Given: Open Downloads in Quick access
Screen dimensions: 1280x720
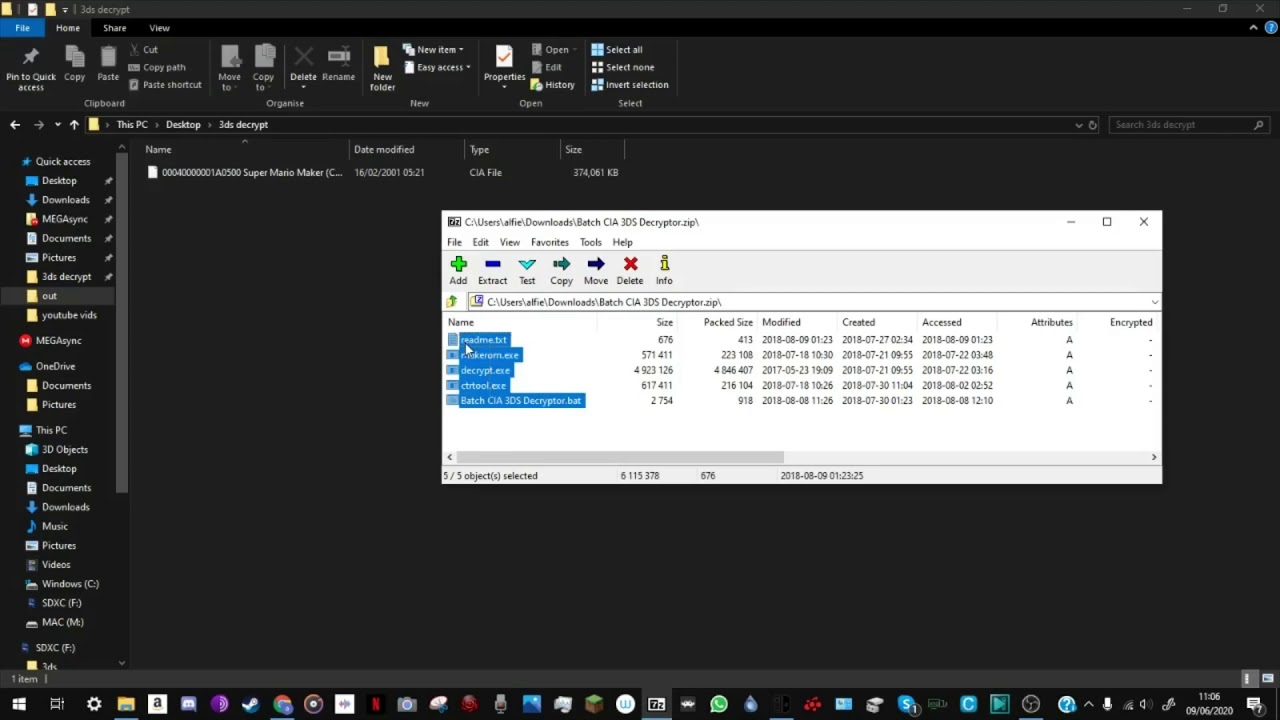Looking at the screenshot, I should pos(65,200).
